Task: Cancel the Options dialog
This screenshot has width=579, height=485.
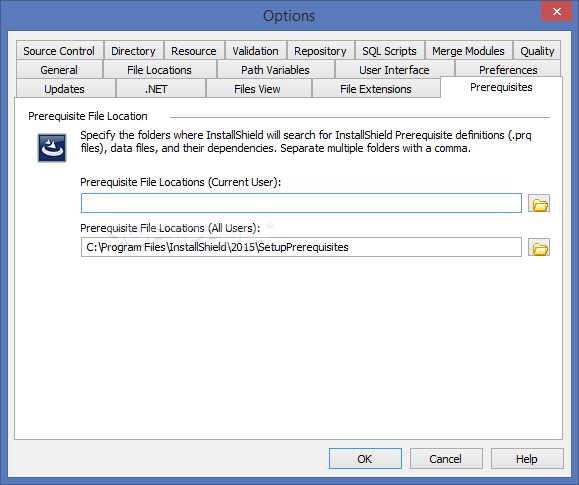Action: 446,459
